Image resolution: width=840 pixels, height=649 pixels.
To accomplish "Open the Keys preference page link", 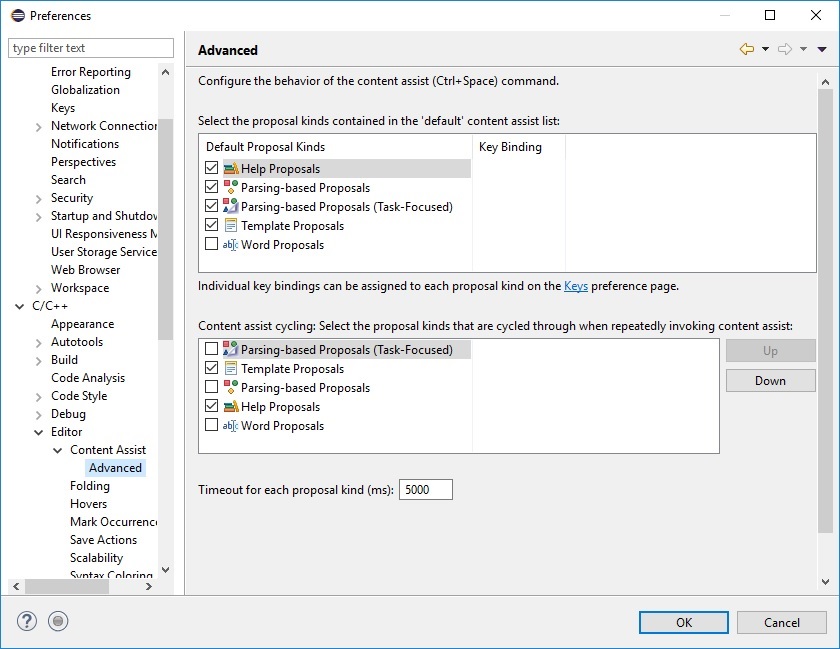I will click(x=575, y=286).
